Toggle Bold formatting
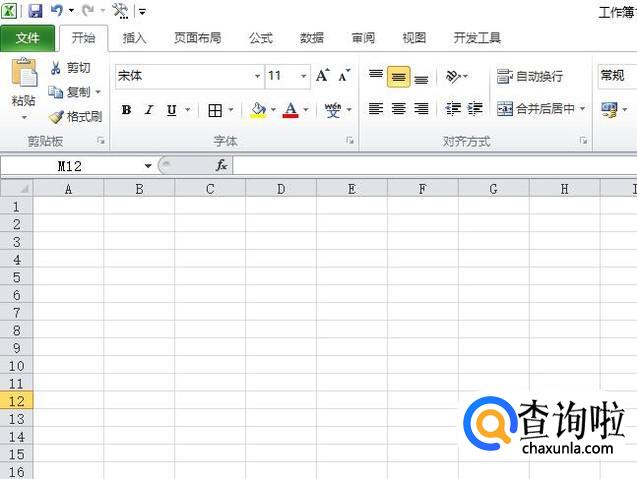The image size is (637, 479). tap(126, 110)
